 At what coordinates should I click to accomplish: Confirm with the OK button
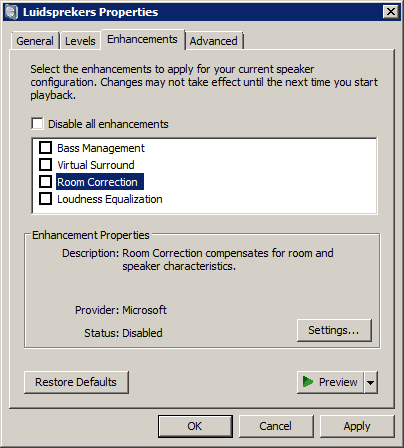click(x=195, y=426)
